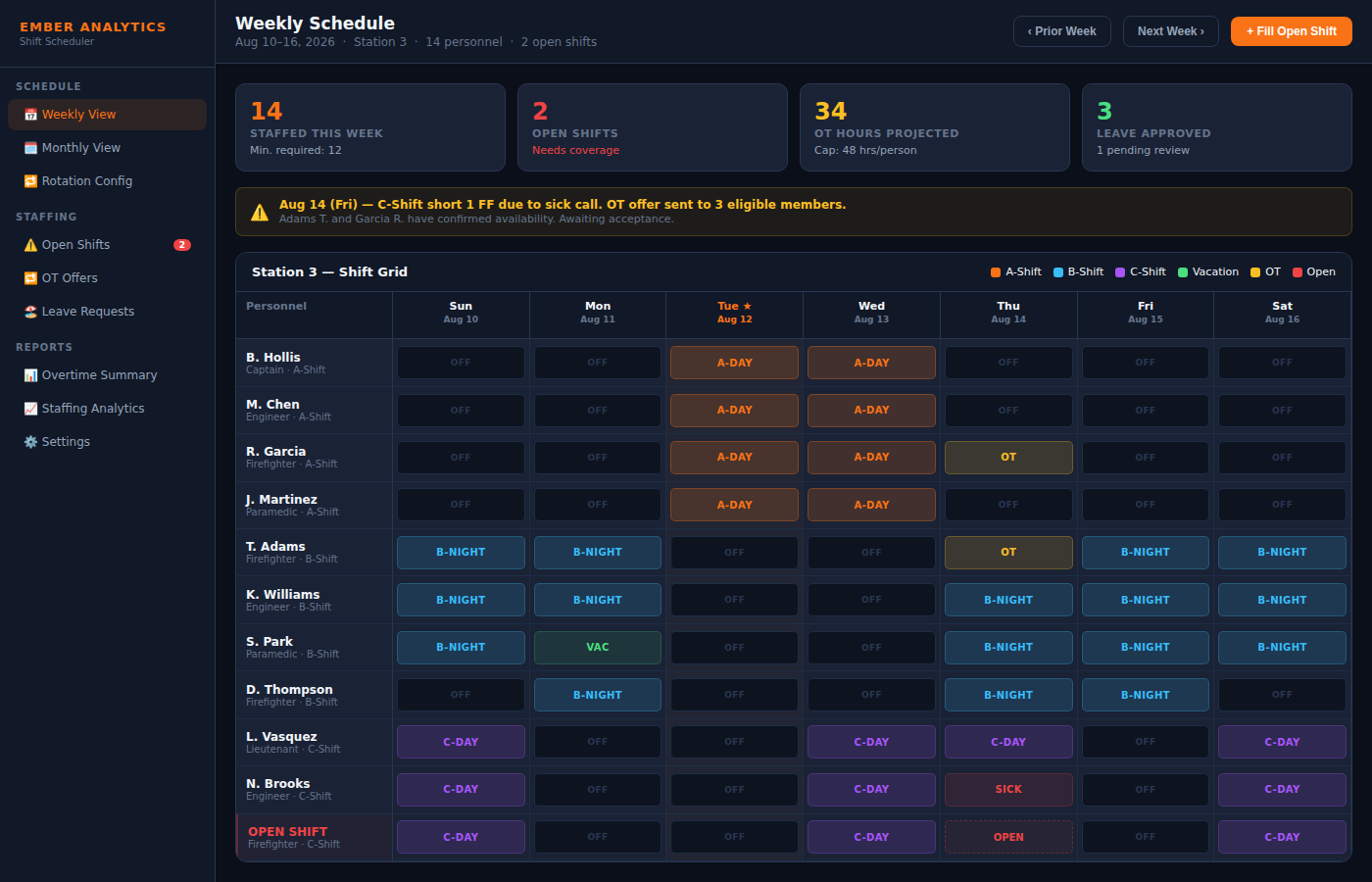This screenshot has width=1372, height=882.
Task: Click the Staffing Analytics icon
Action: click(30, 409)
